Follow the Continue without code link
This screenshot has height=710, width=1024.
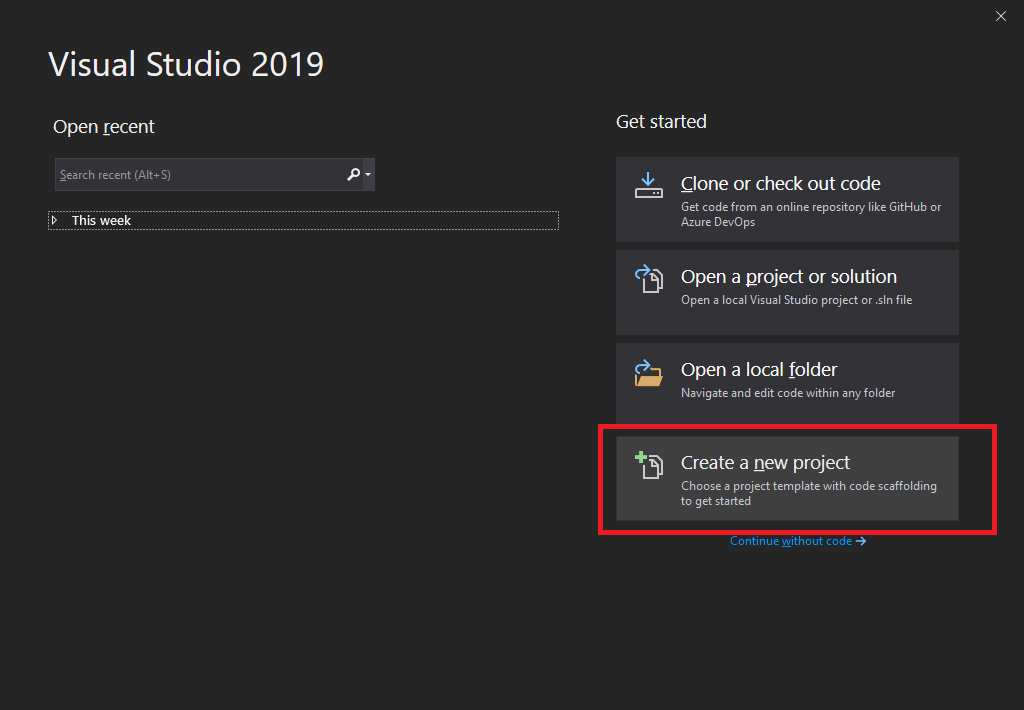click(x=797, y=541)
